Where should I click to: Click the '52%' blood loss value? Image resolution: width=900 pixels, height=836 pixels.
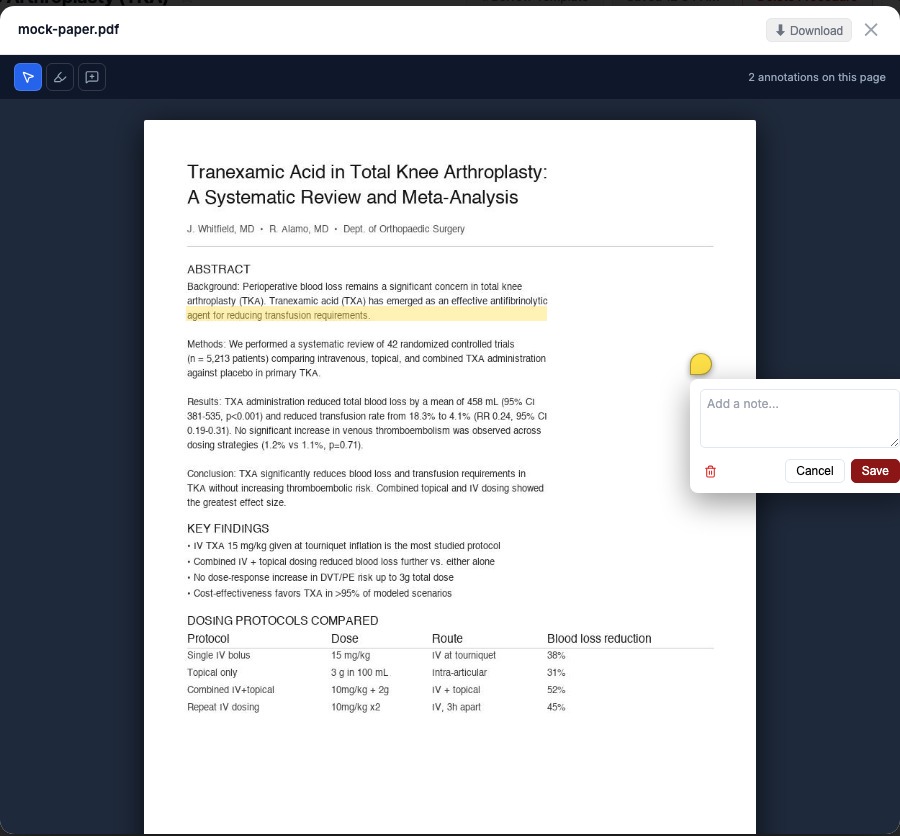coord(556,690)
